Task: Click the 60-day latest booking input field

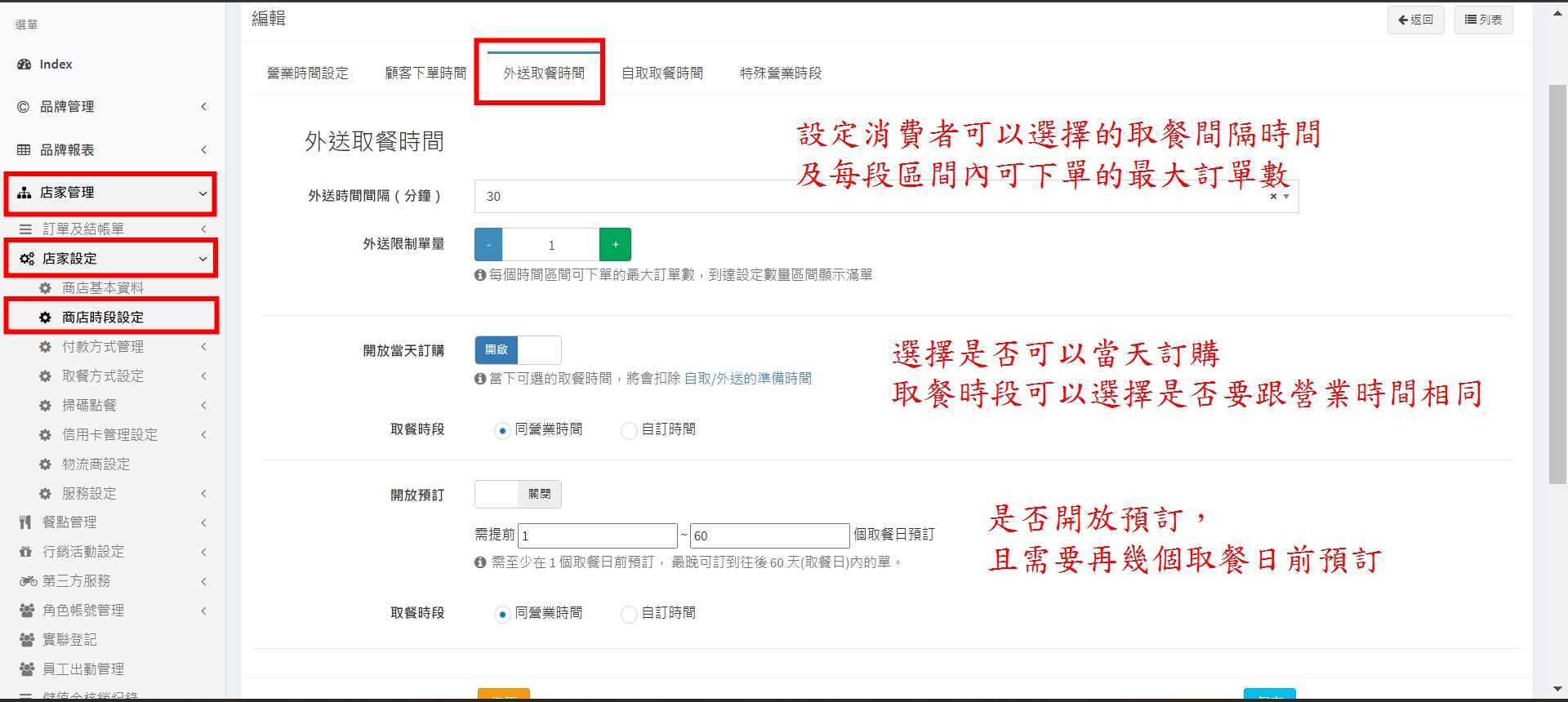Action: tap(769, 536)
